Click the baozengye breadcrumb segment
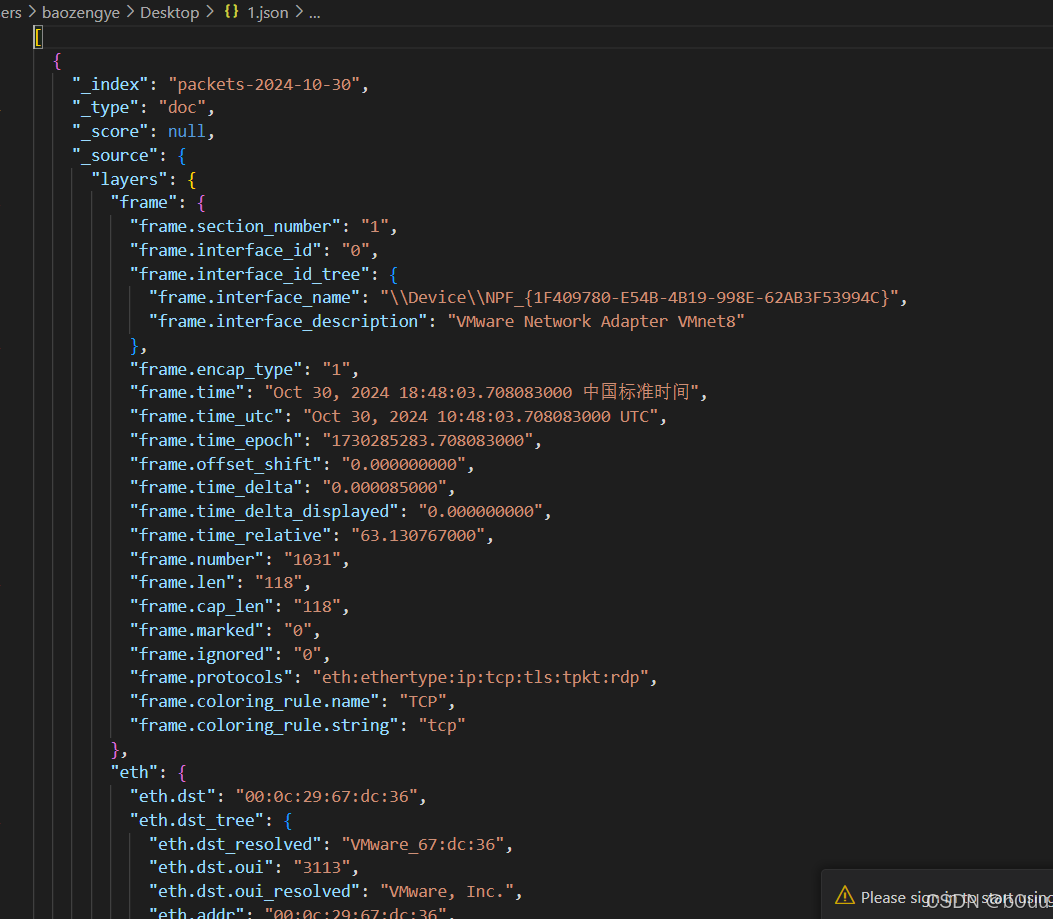 tap(81, 12)
